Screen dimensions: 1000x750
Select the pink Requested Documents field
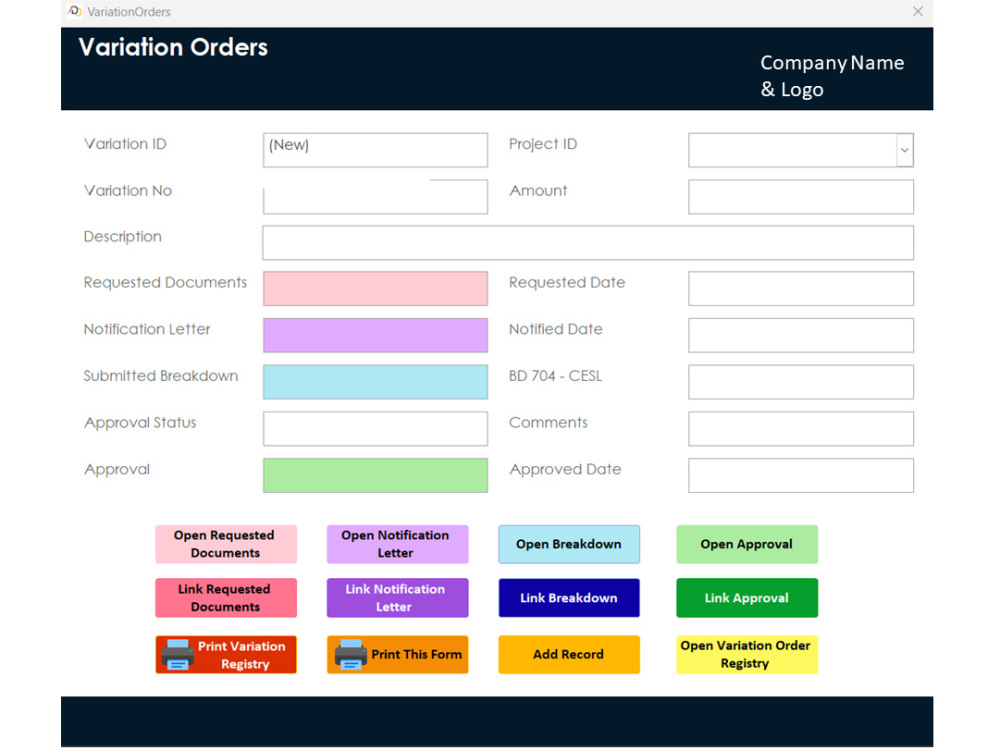point(375,288)
